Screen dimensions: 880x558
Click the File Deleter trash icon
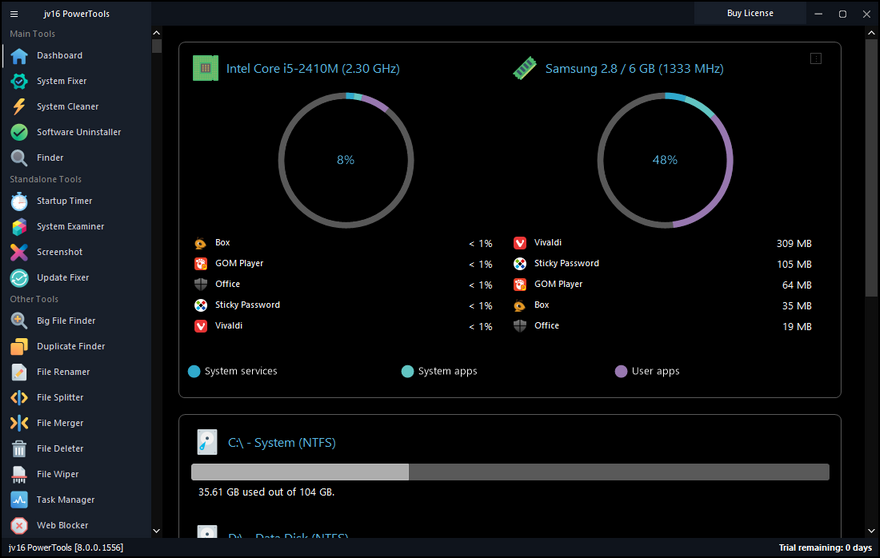(x=19, y=449)
